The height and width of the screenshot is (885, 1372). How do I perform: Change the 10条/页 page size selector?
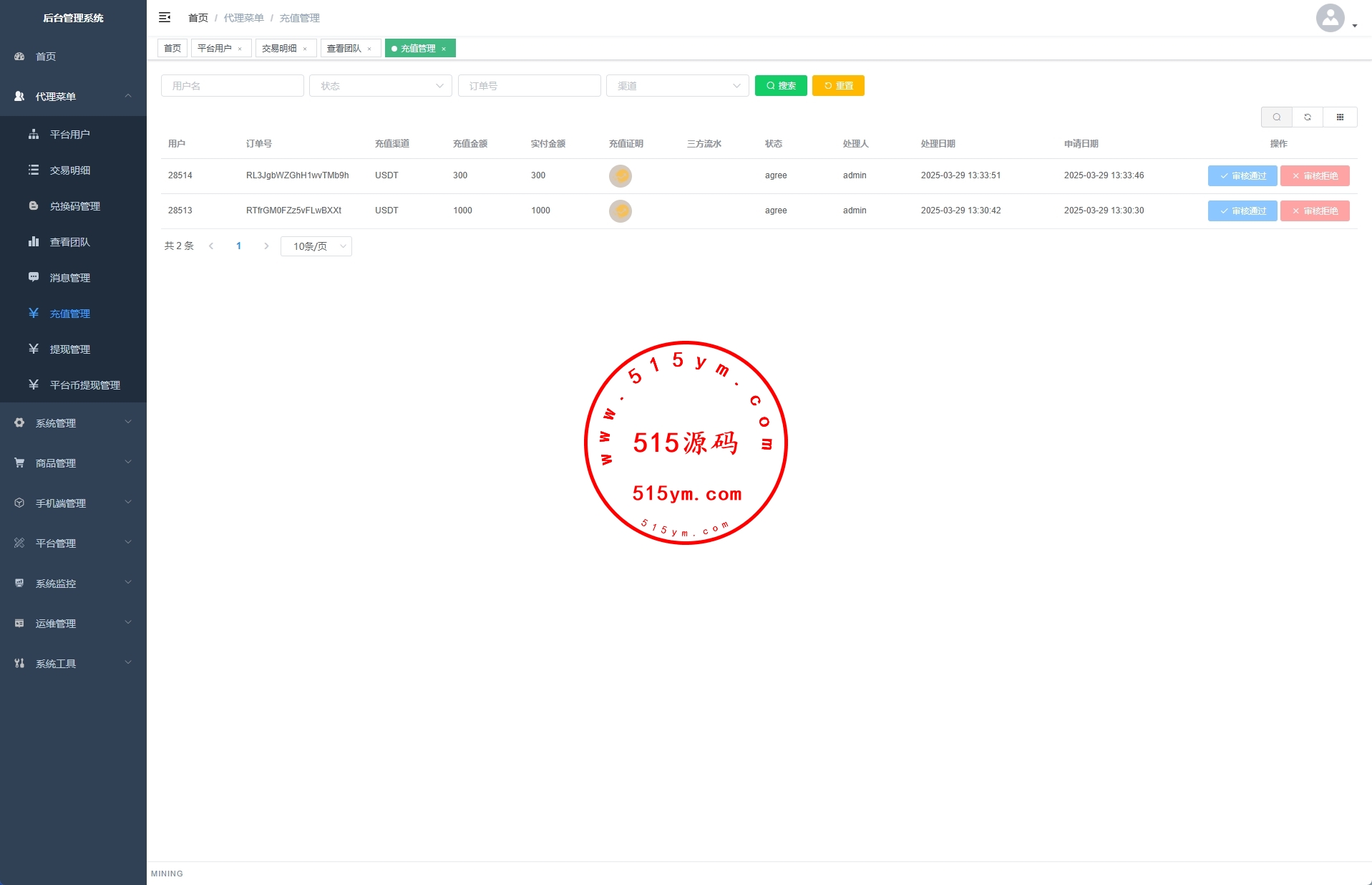(316, 246)
